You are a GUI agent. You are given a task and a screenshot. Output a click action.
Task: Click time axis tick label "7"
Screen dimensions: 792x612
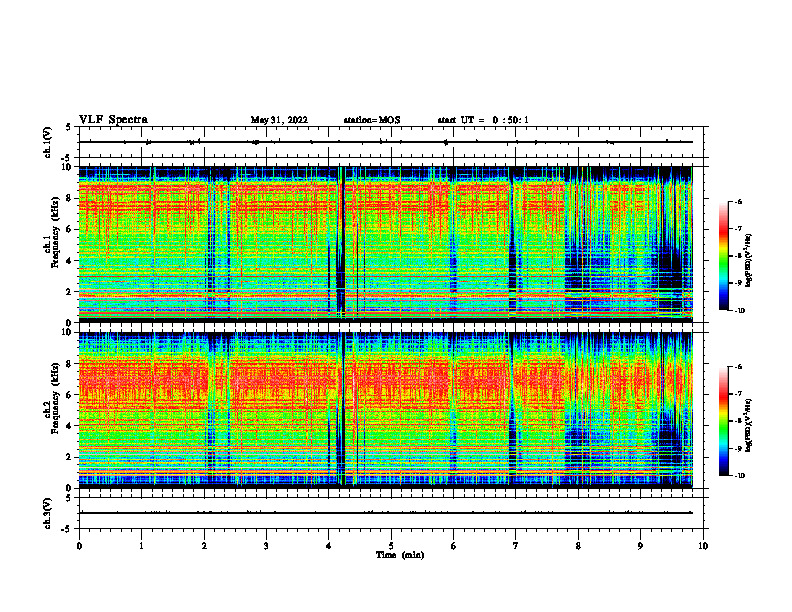(x=516, y=546)
